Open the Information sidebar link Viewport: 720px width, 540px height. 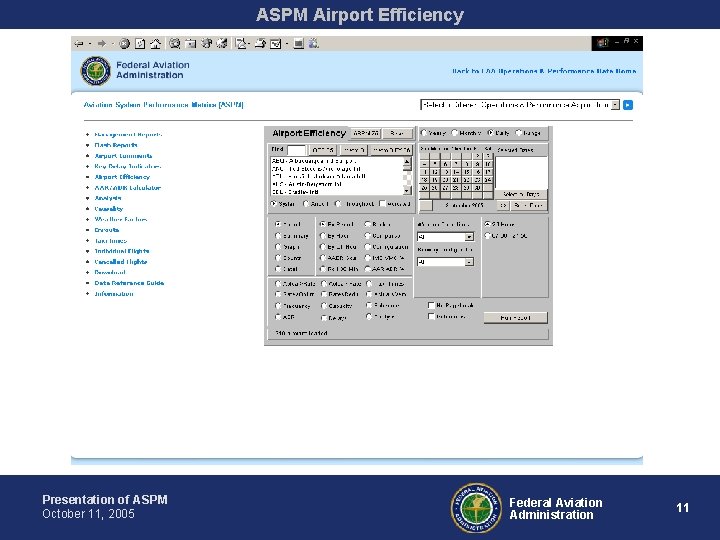(x=114, y=294)
